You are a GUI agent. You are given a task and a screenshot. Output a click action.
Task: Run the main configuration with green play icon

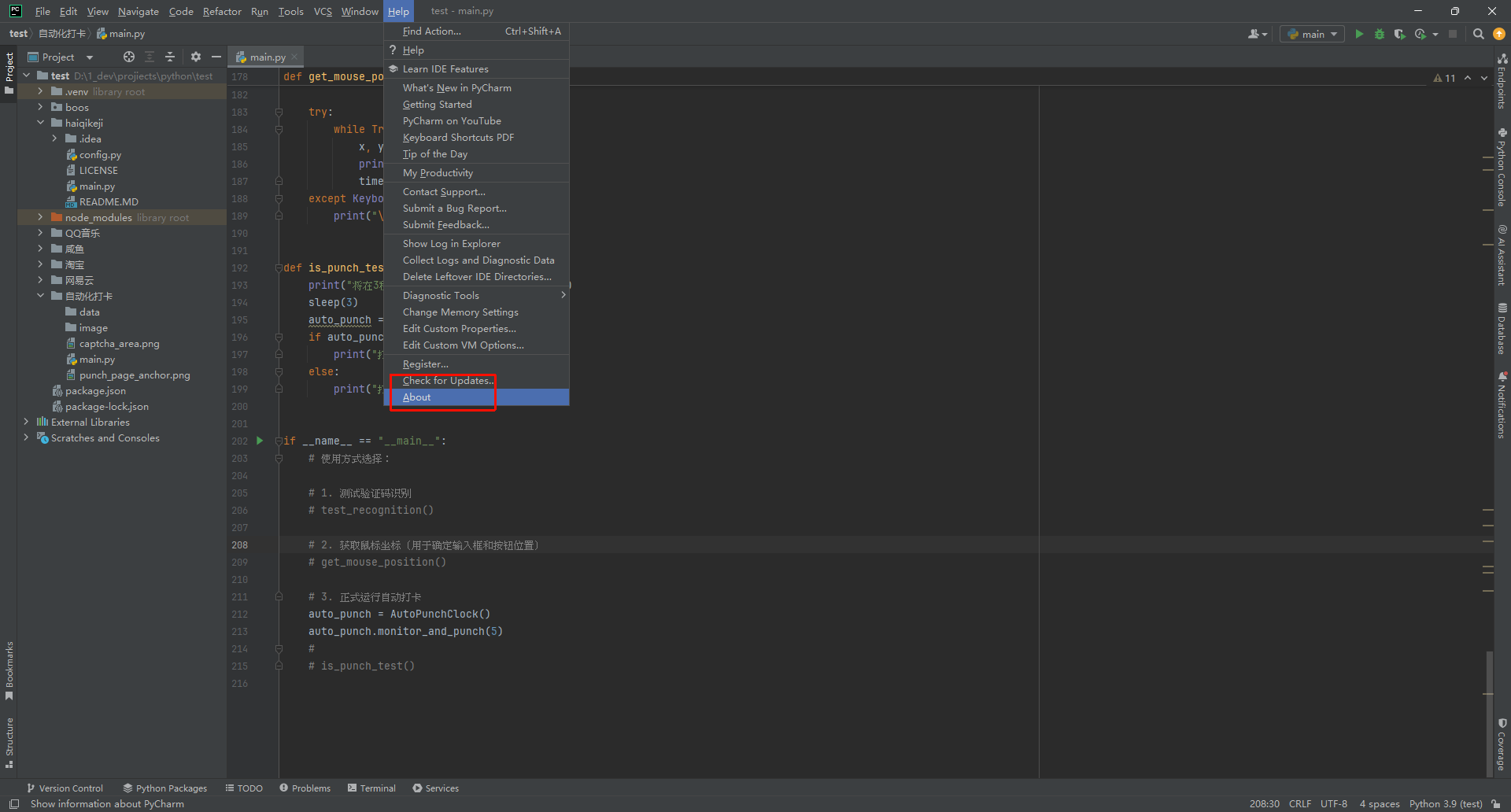coord(1359,34)
